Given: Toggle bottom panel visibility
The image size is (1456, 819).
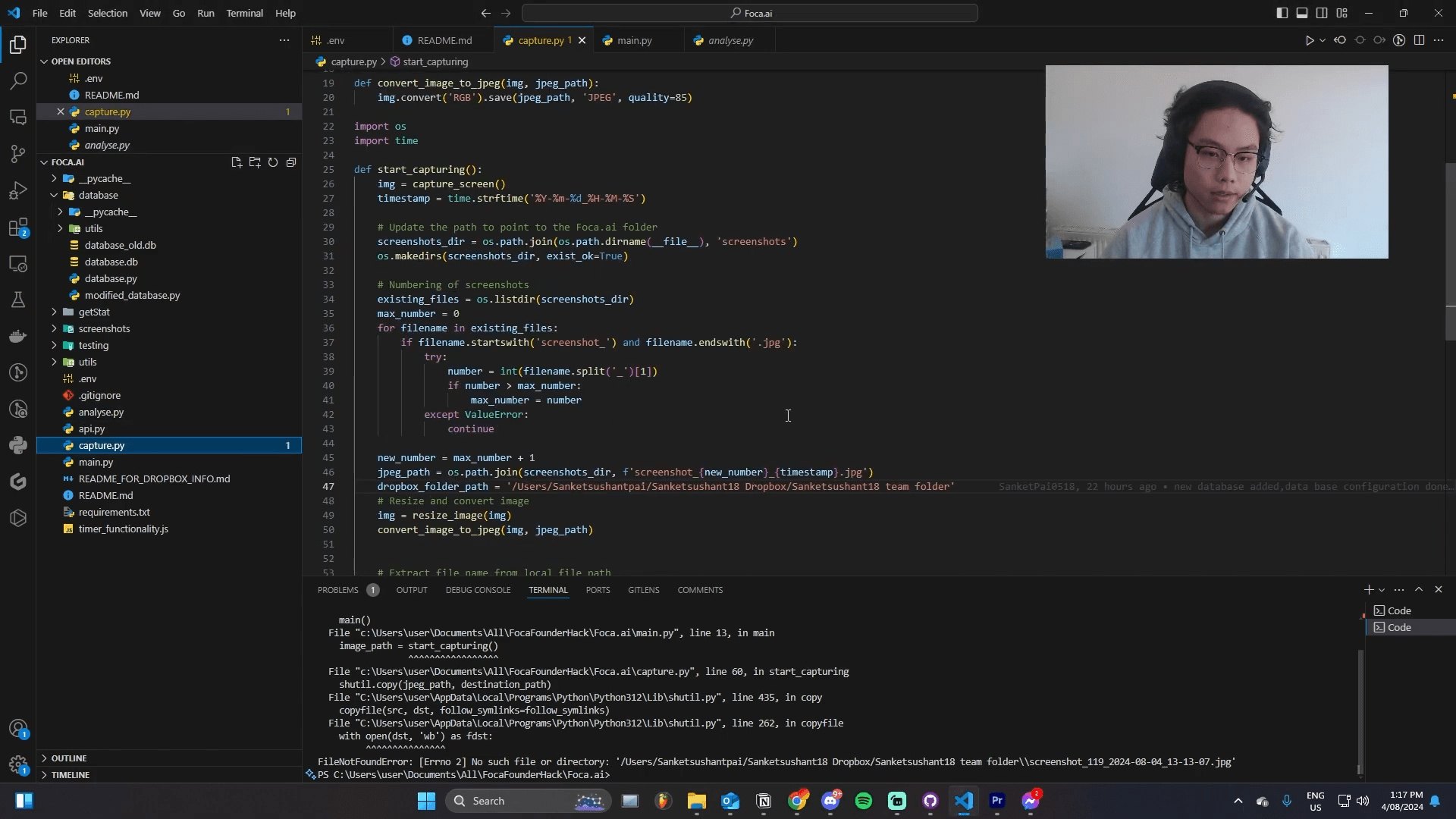Looking at the screenshot, I should coord(1301,13).
